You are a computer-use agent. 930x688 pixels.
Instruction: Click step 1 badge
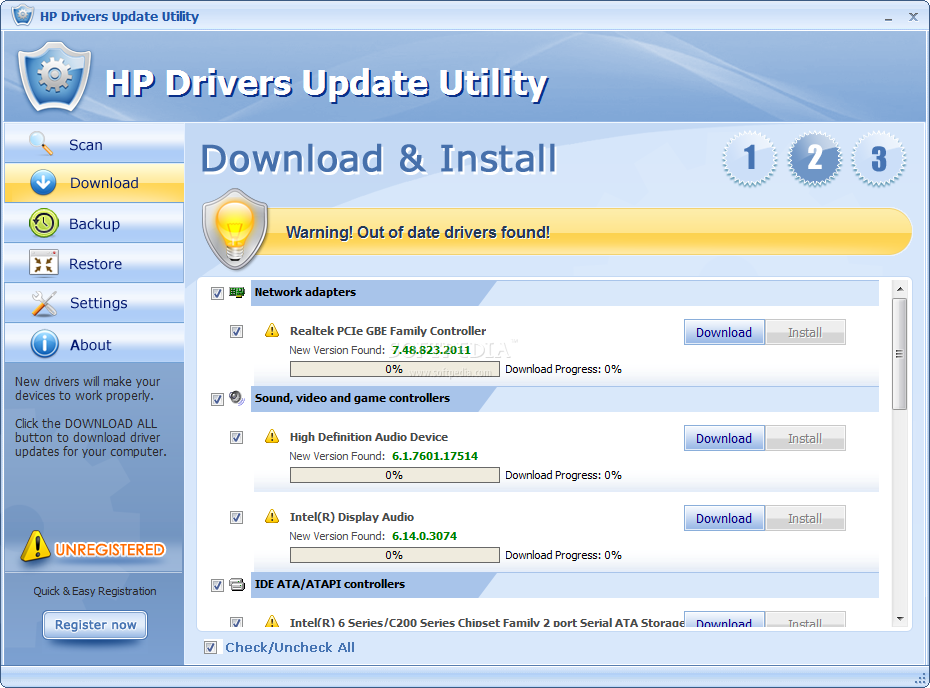pyautogui.click(x=750, y=158)
